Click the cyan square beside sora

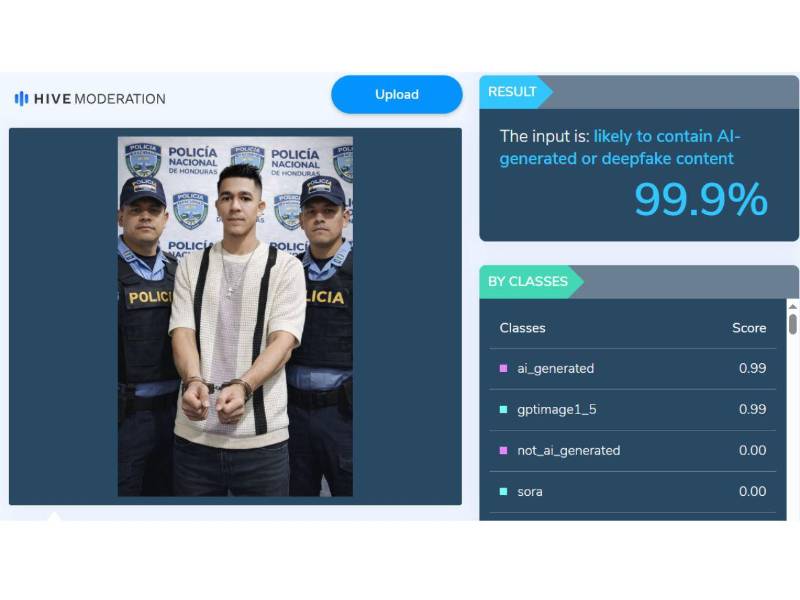coord(504,491)
